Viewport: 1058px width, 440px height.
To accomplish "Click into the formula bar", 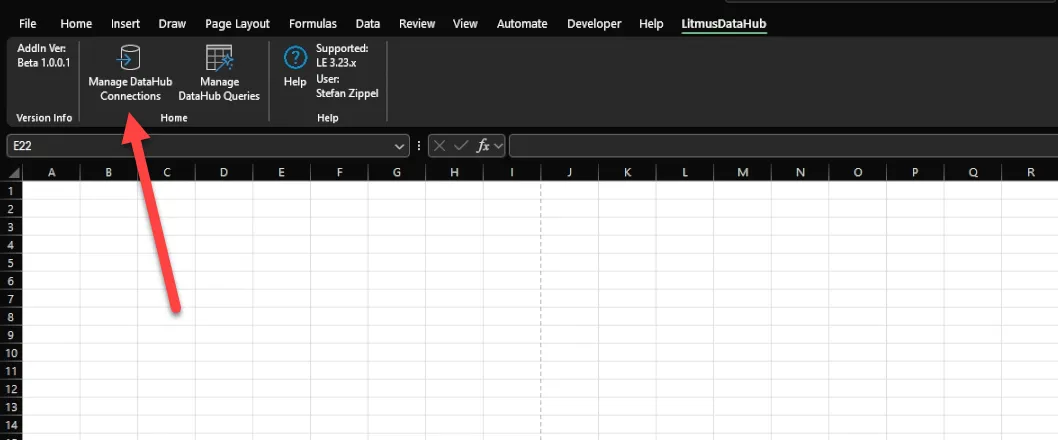I will coord(783,146).
